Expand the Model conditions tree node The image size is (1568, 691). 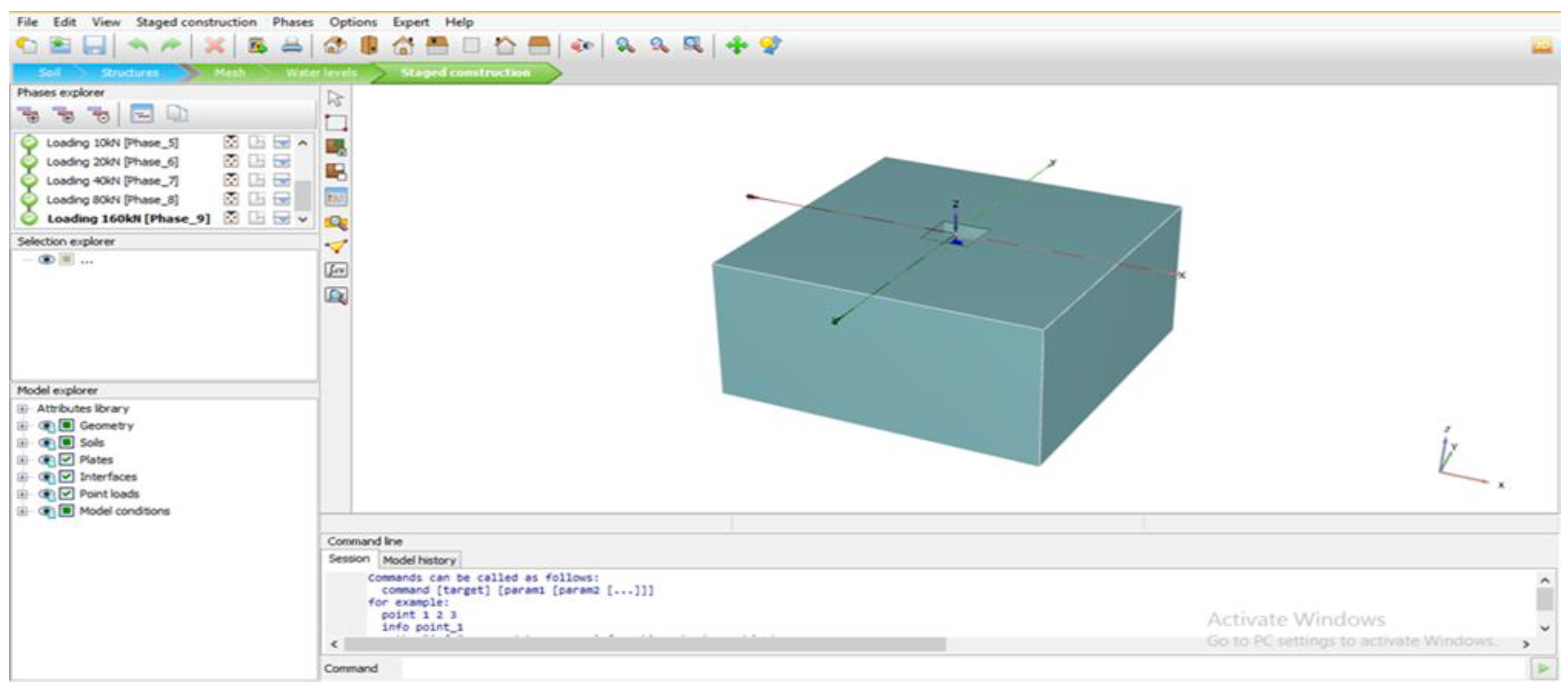pos(23,511)
